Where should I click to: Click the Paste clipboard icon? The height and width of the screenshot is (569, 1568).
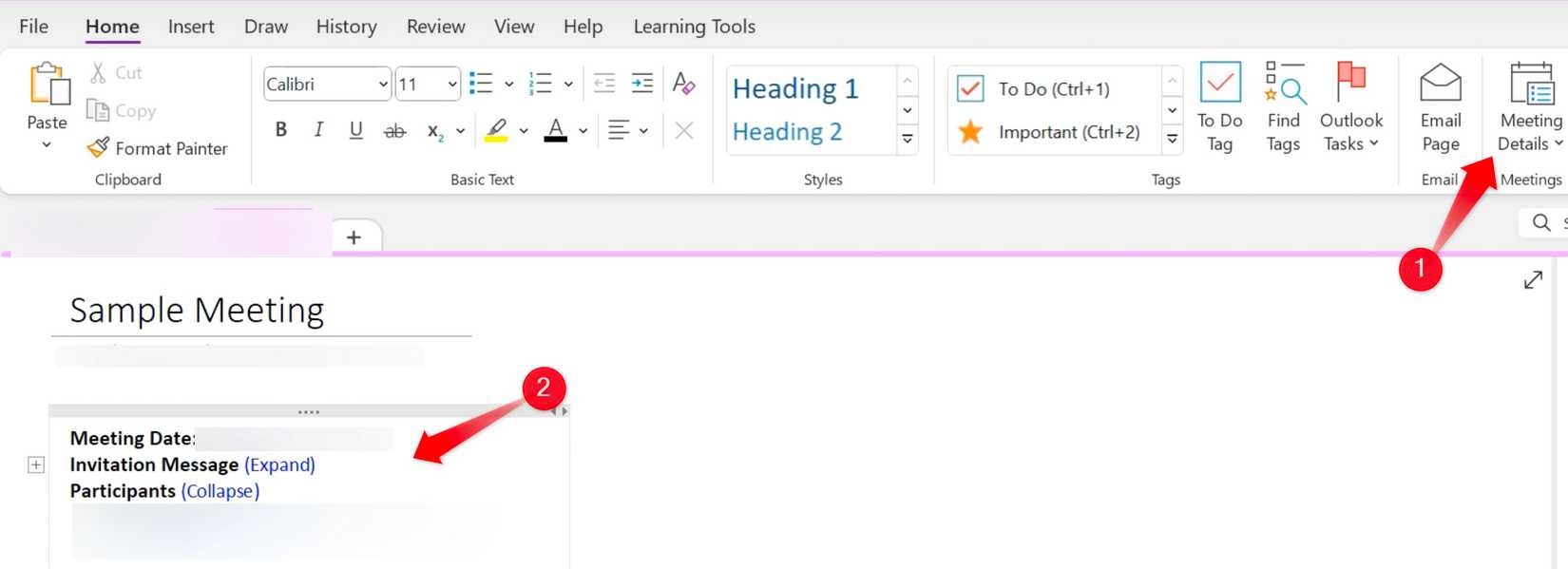coord(49,85)
